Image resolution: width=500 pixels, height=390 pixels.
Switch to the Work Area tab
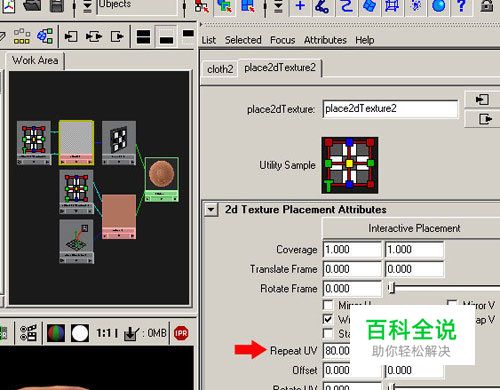pos(35,60)
